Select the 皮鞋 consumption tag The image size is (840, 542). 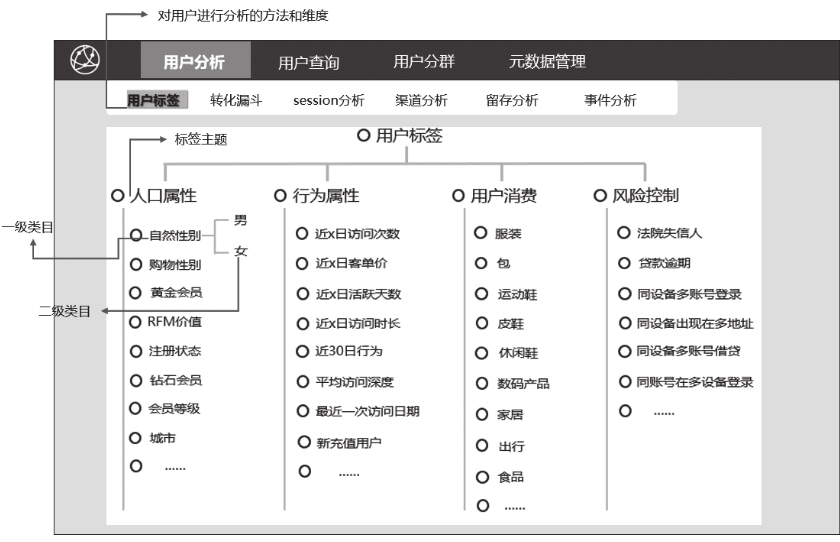coord(500,323)
